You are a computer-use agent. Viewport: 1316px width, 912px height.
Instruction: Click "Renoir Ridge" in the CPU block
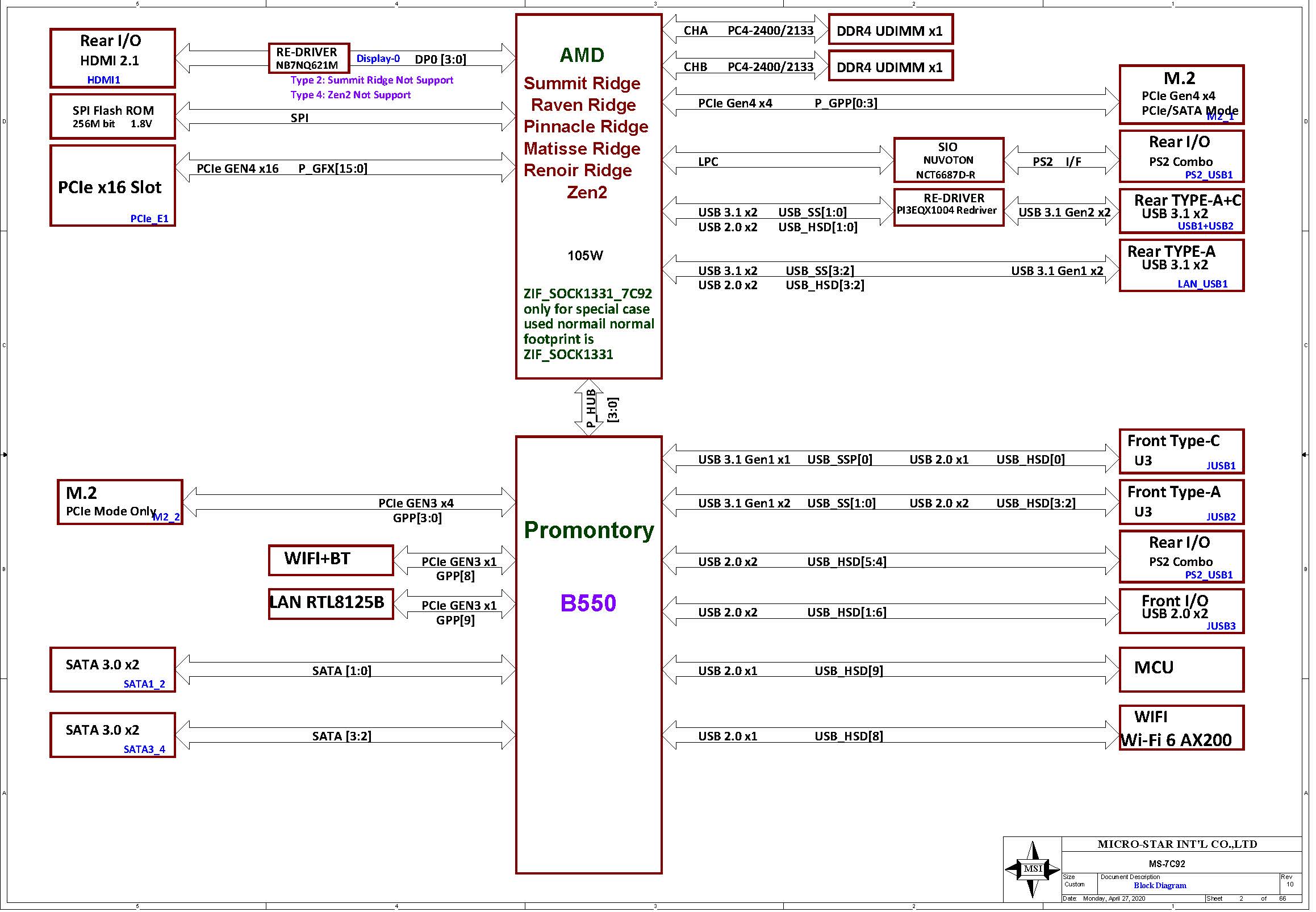click(x=578, y=170)
